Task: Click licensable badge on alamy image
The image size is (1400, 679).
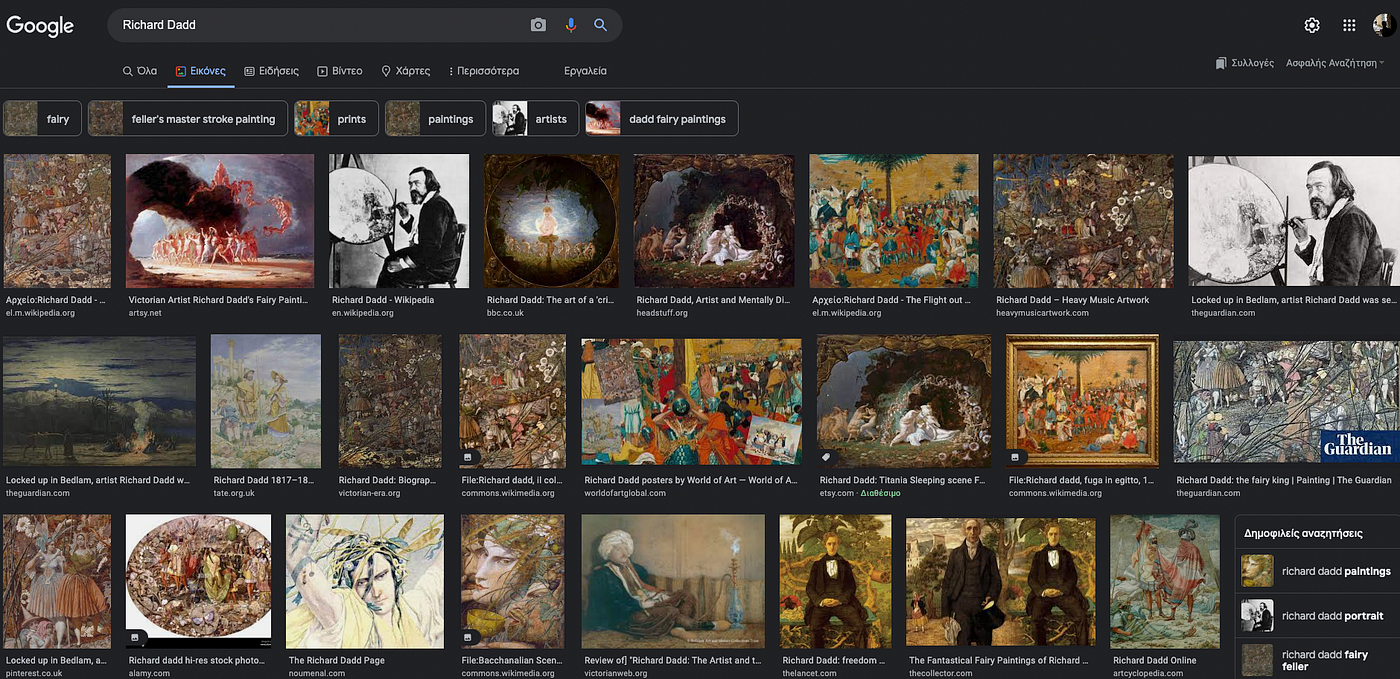Action: click(136, 637)
